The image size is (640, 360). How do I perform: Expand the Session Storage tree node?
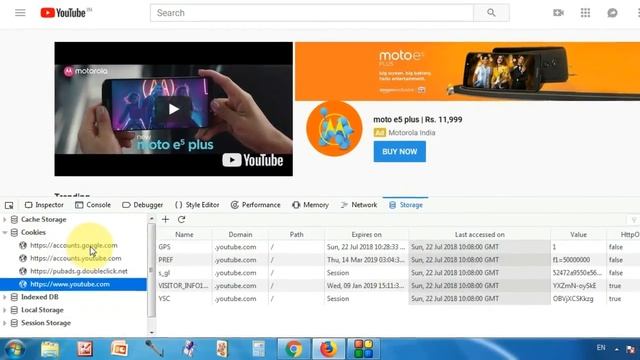[x=5, y=323]
